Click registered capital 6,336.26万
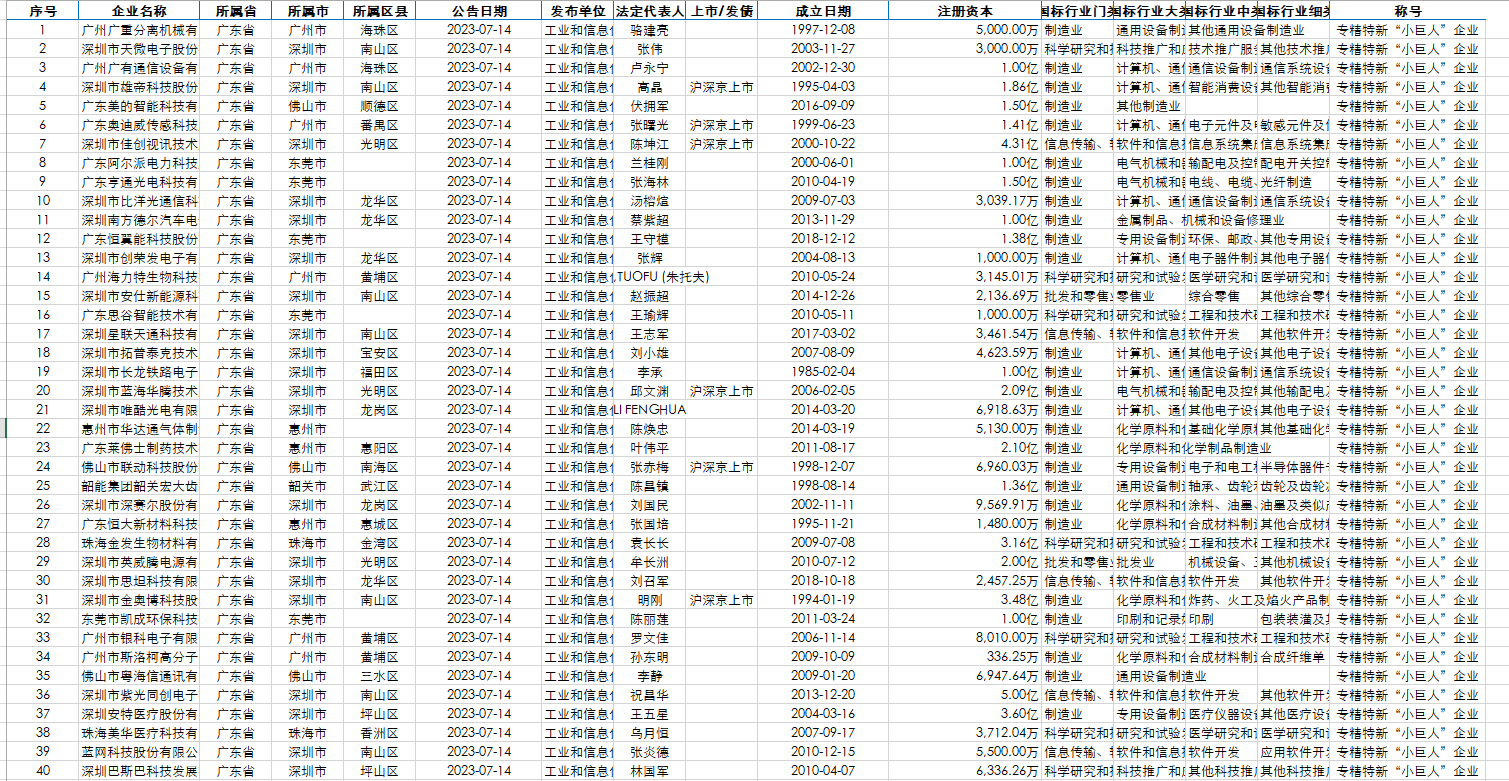This screenshot has width=1509, height=781. 965,771
